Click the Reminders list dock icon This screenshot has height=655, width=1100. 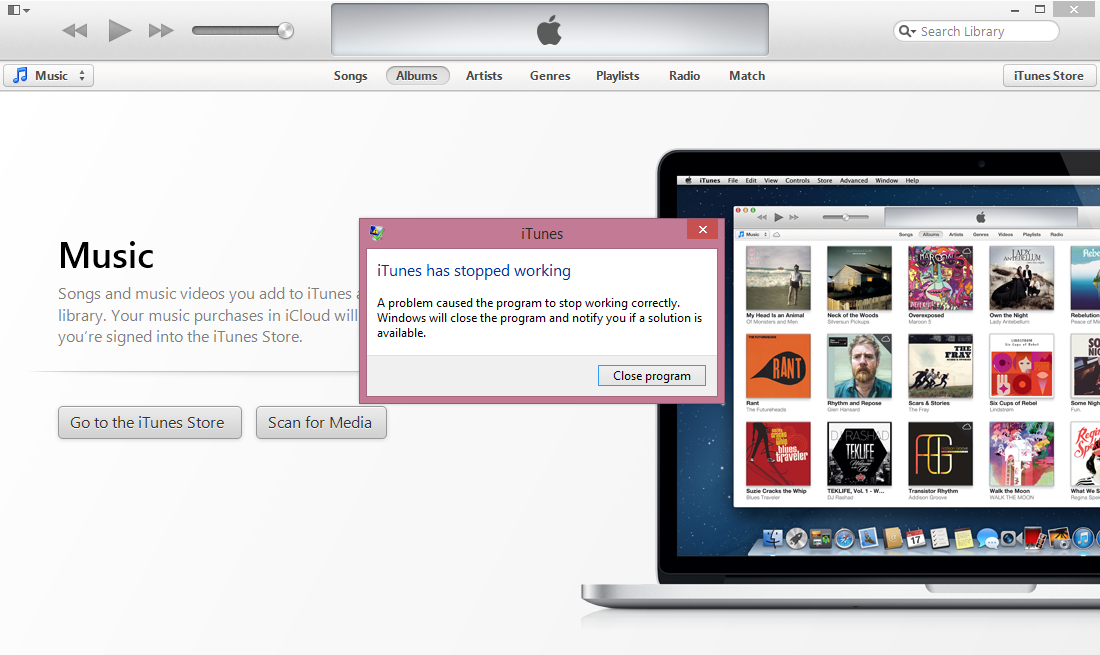[939, 539]
